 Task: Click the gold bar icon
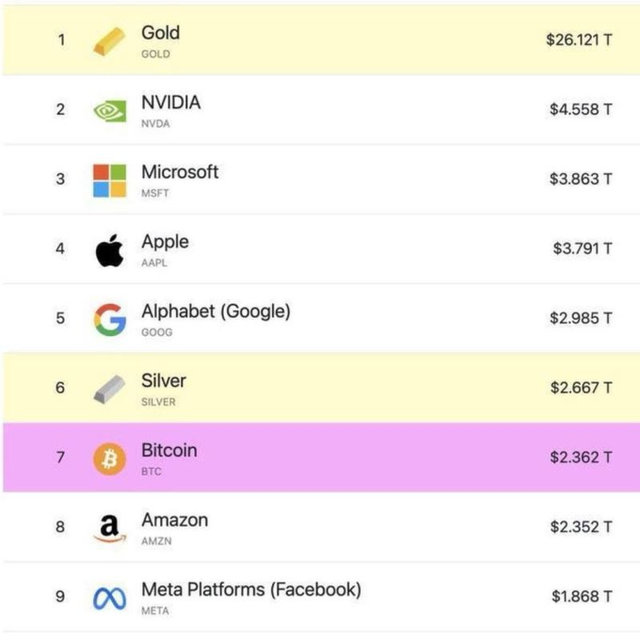pos(110,41)
